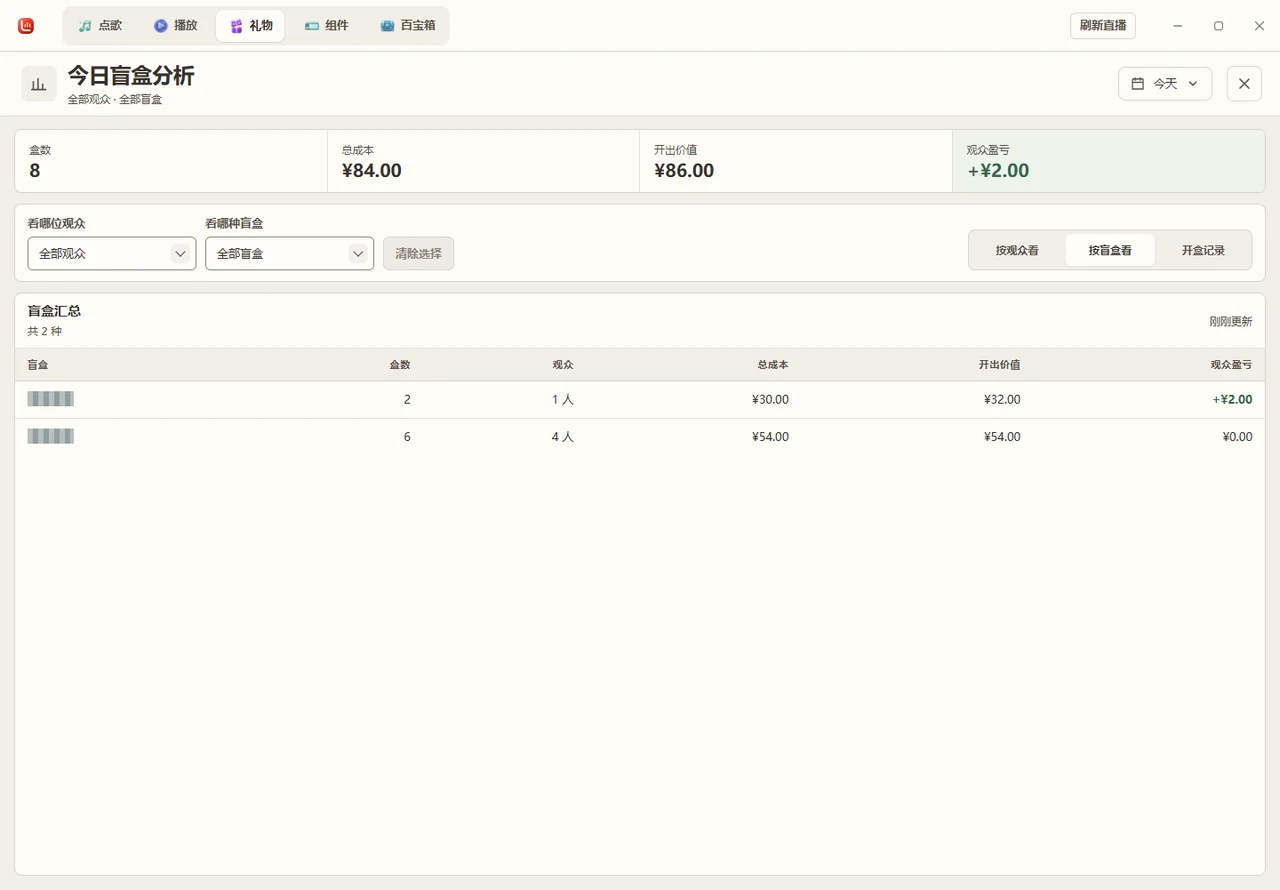The width and height of the screenshot is (1280, 890).
Task: Click the 盲盒 column header
Action: coord(38,365)
